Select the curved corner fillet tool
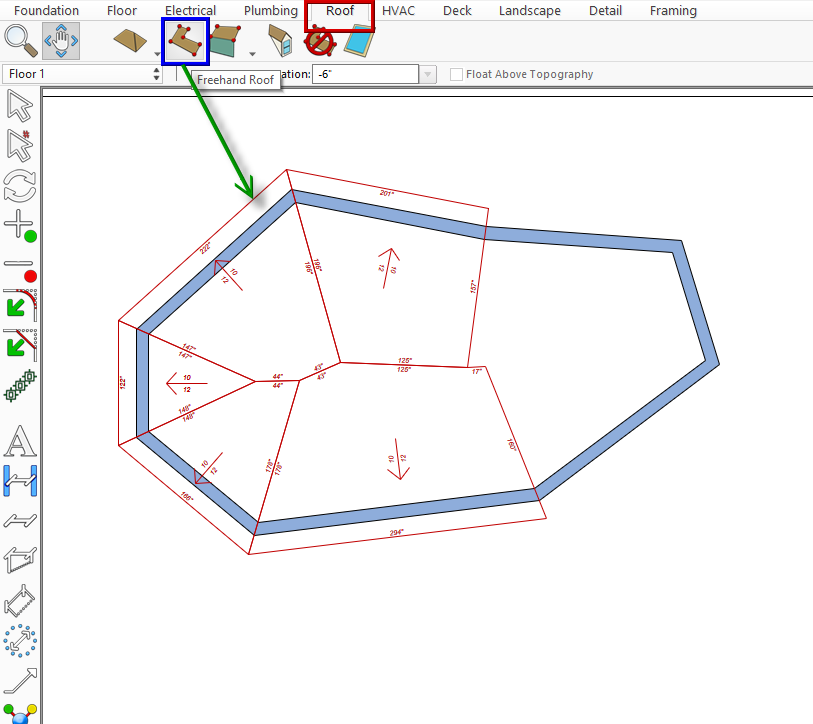 coord(20,305)
